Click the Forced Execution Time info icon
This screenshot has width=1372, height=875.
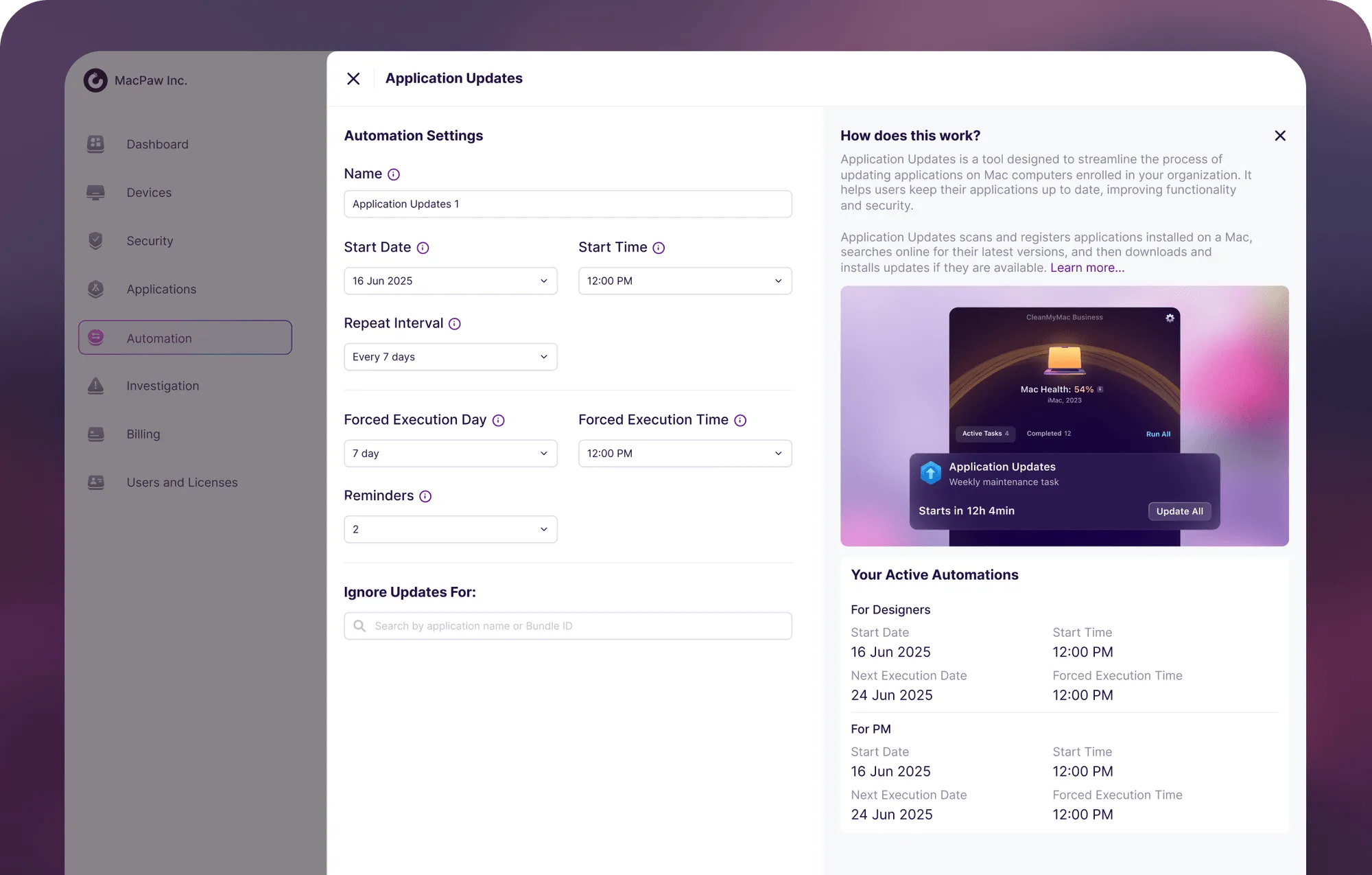click(x=740, y=421)
